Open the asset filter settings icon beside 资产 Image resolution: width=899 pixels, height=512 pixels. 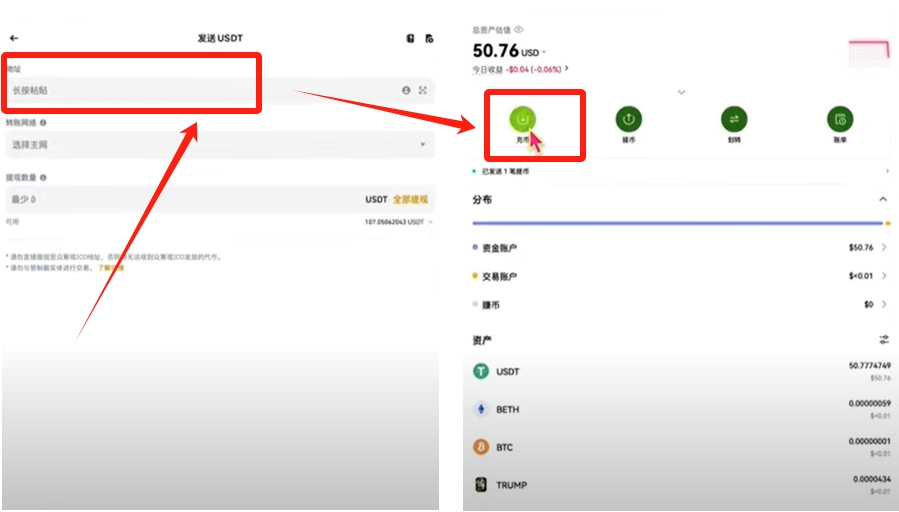[884, 339]
